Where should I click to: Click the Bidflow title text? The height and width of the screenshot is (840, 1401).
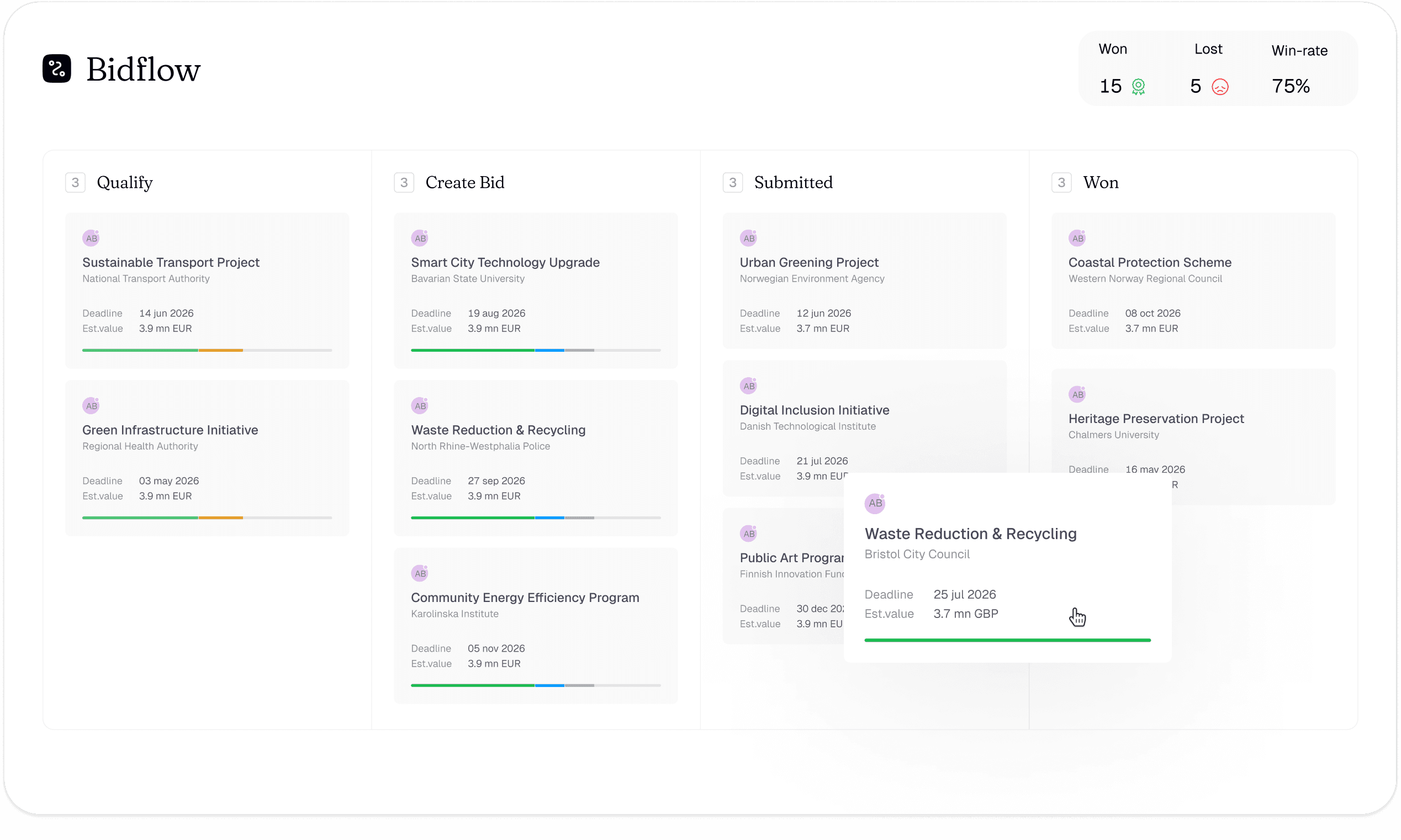(x=143, y=70)
